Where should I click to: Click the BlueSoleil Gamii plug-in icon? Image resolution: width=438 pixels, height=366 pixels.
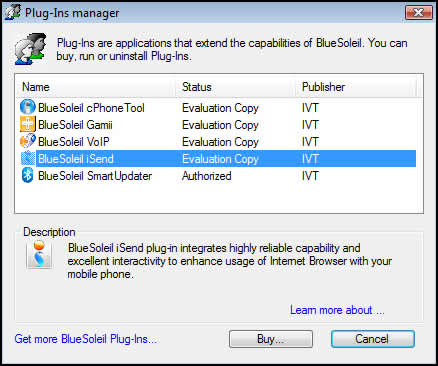pos(28,125)
